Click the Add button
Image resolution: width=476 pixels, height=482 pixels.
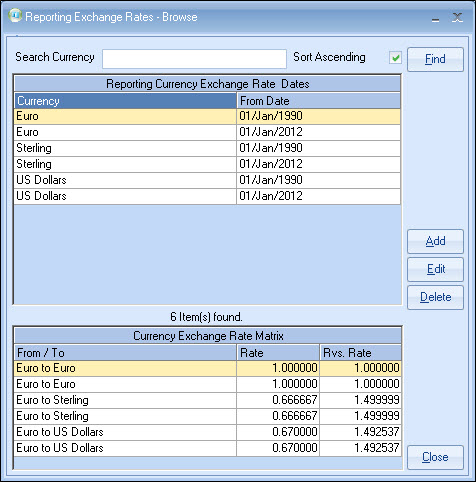click(435, 241)
